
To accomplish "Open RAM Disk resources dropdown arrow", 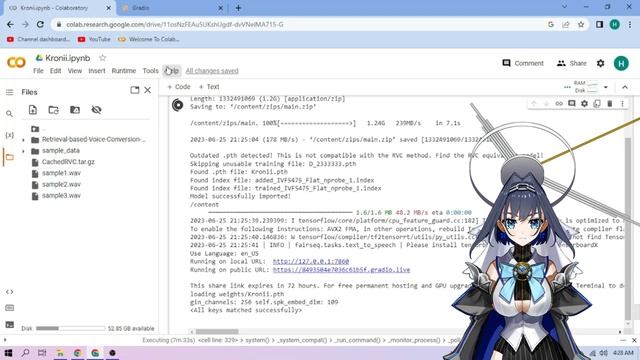I will pos(606,87).
